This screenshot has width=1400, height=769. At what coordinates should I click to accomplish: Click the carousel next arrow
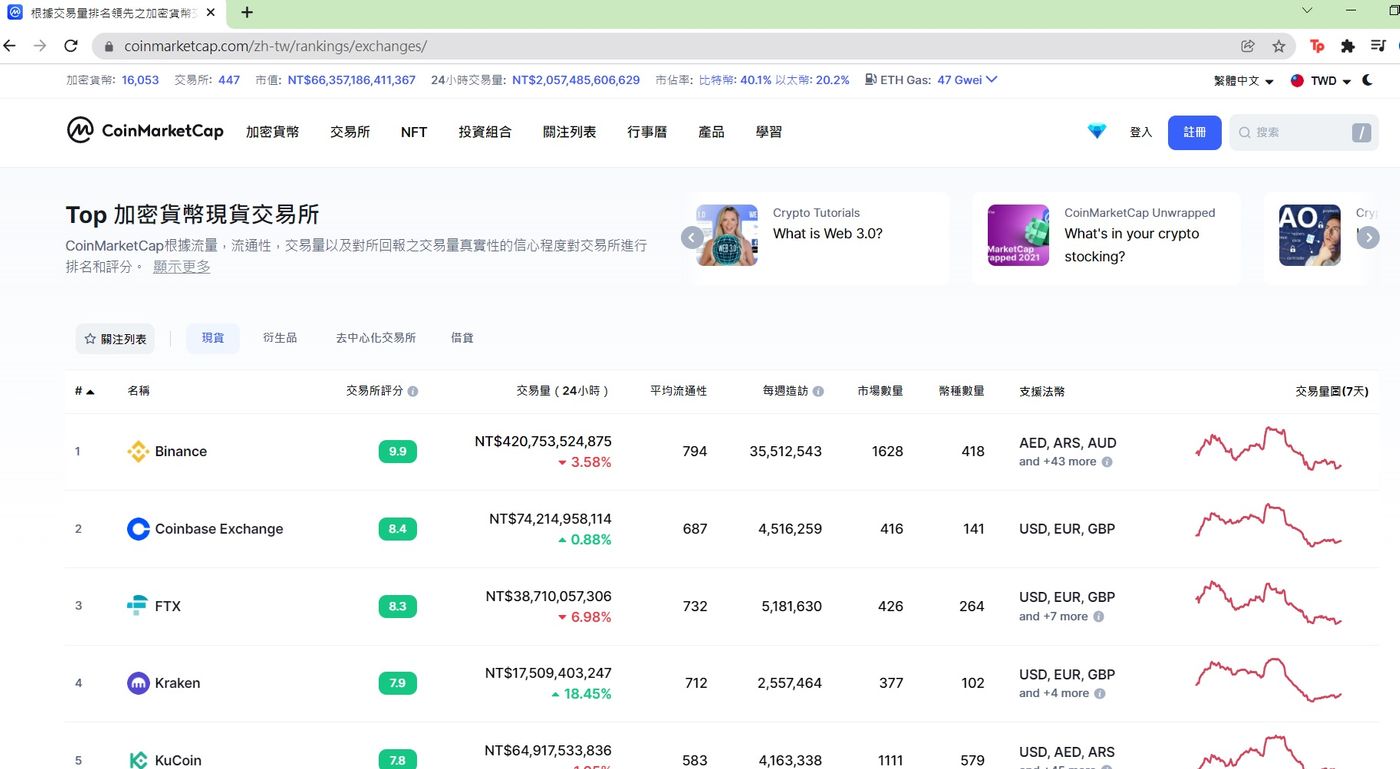click(x=1368, y=237)
